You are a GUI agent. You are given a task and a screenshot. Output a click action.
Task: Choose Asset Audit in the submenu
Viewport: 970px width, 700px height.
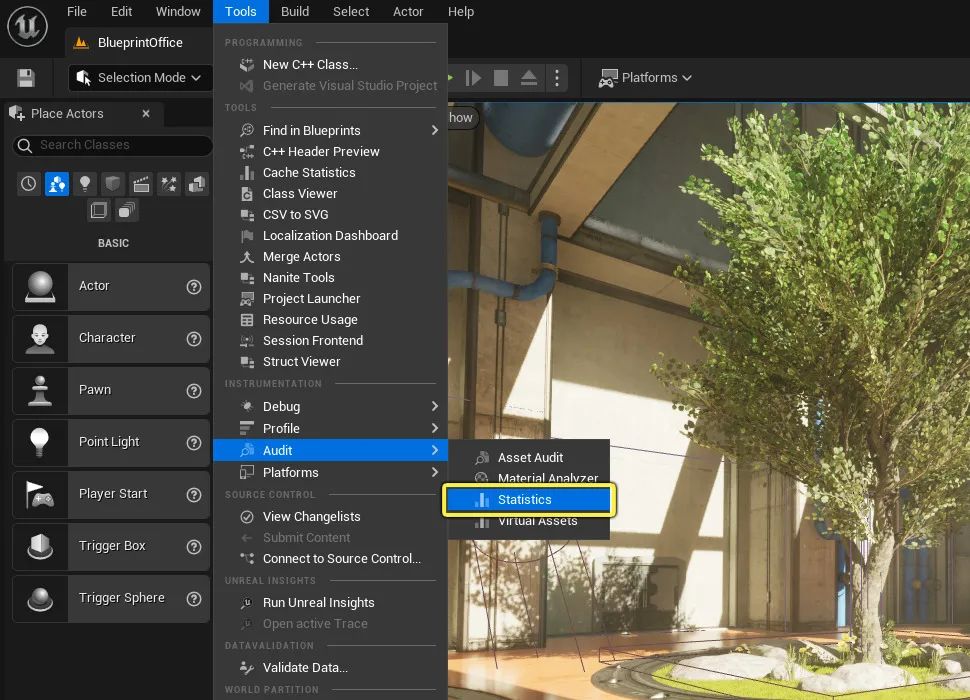tap(528, 458)
